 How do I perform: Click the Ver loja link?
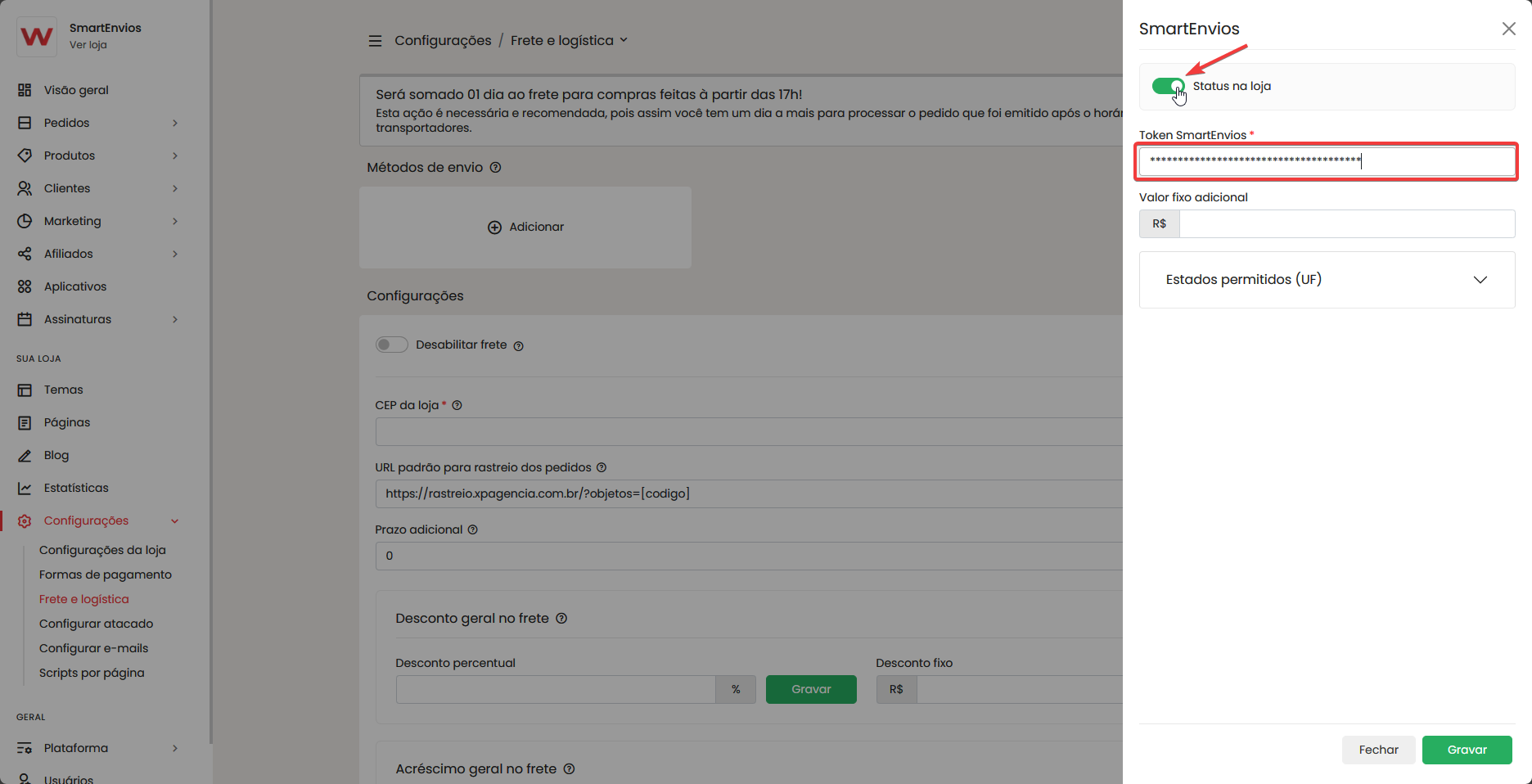(88, 45)
